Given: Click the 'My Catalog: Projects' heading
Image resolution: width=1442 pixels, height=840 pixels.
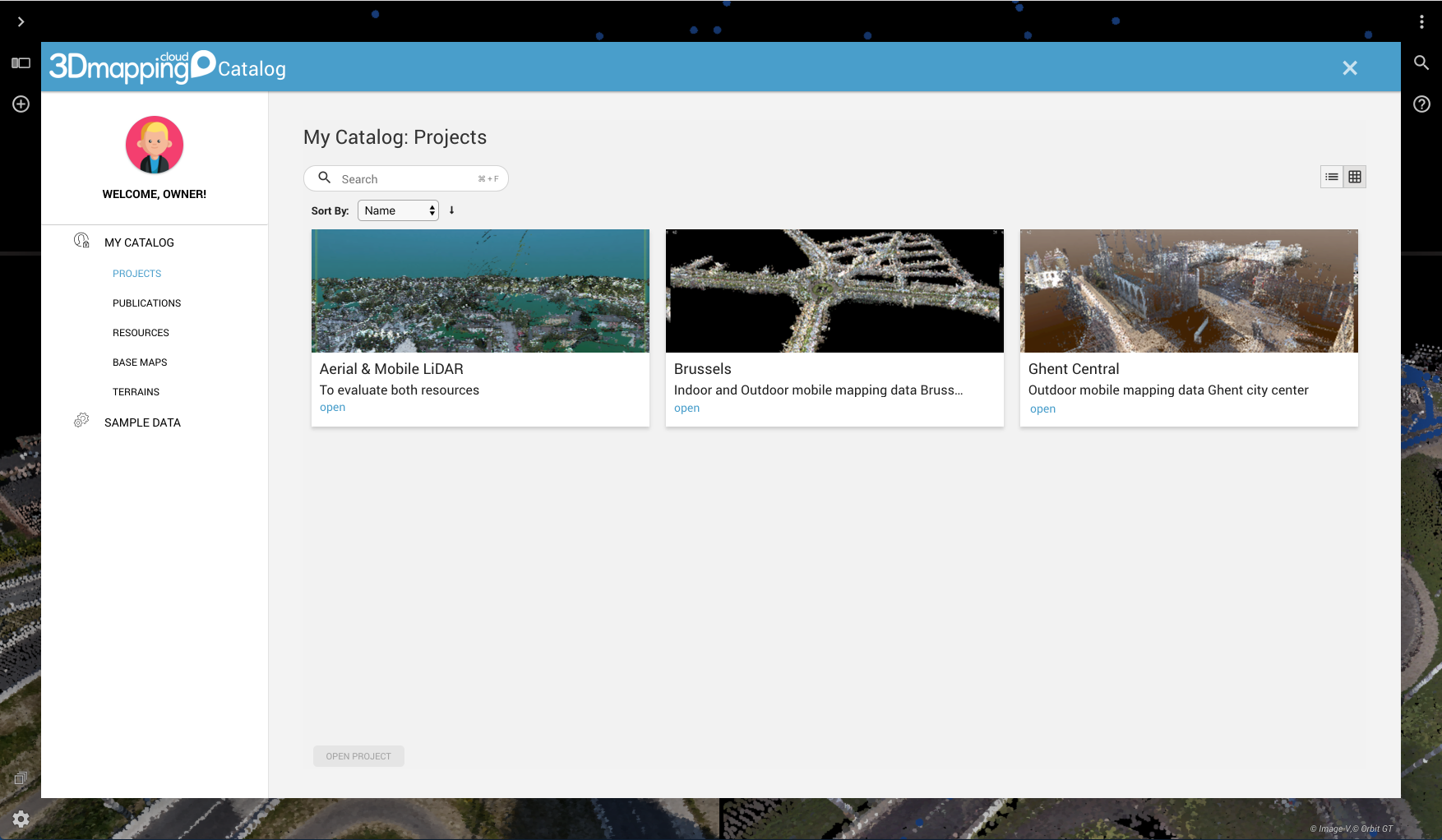Looking at the screenshot, I should click(x=395, y=137).
